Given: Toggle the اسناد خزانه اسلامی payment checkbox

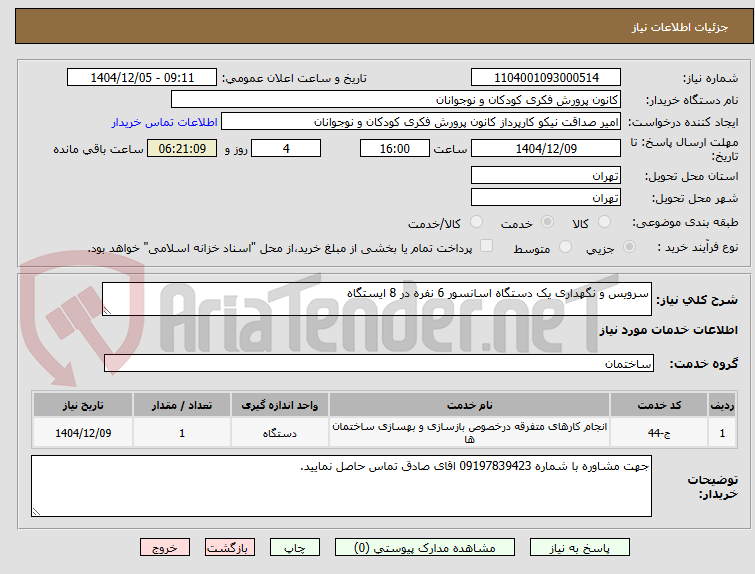Looking at the screenshot, I should point(487,246).
